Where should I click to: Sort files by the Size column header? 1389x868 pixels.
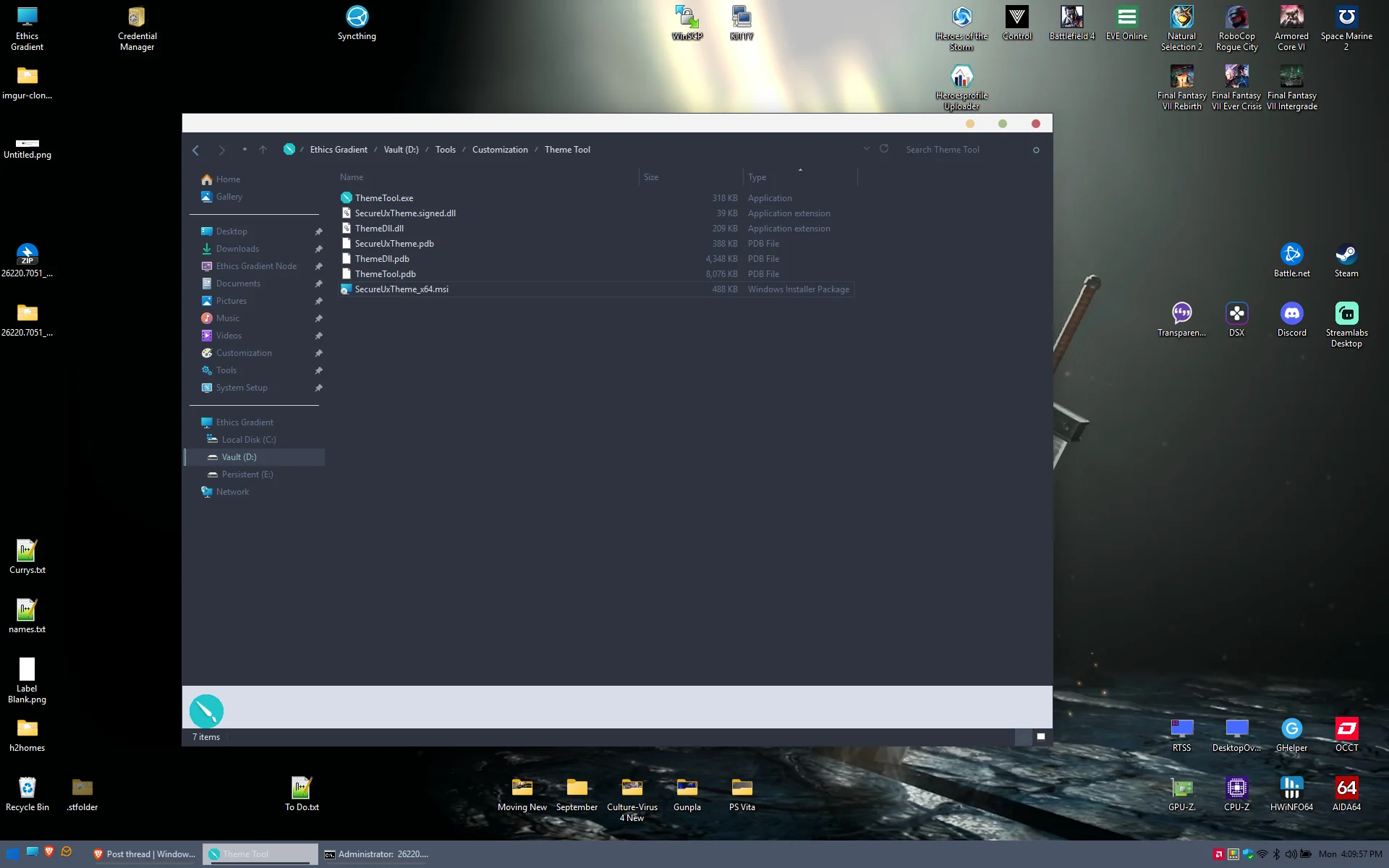[x=691, y=177]
